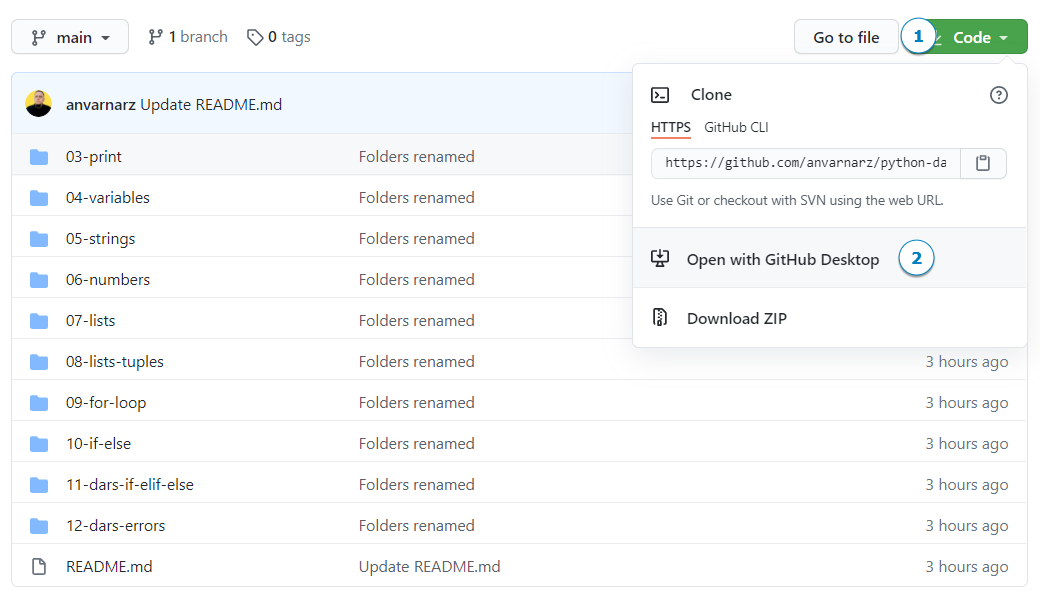Select Download ZIP option
The height and width of the screenshot is (595, 1040).
click(736, 318)
